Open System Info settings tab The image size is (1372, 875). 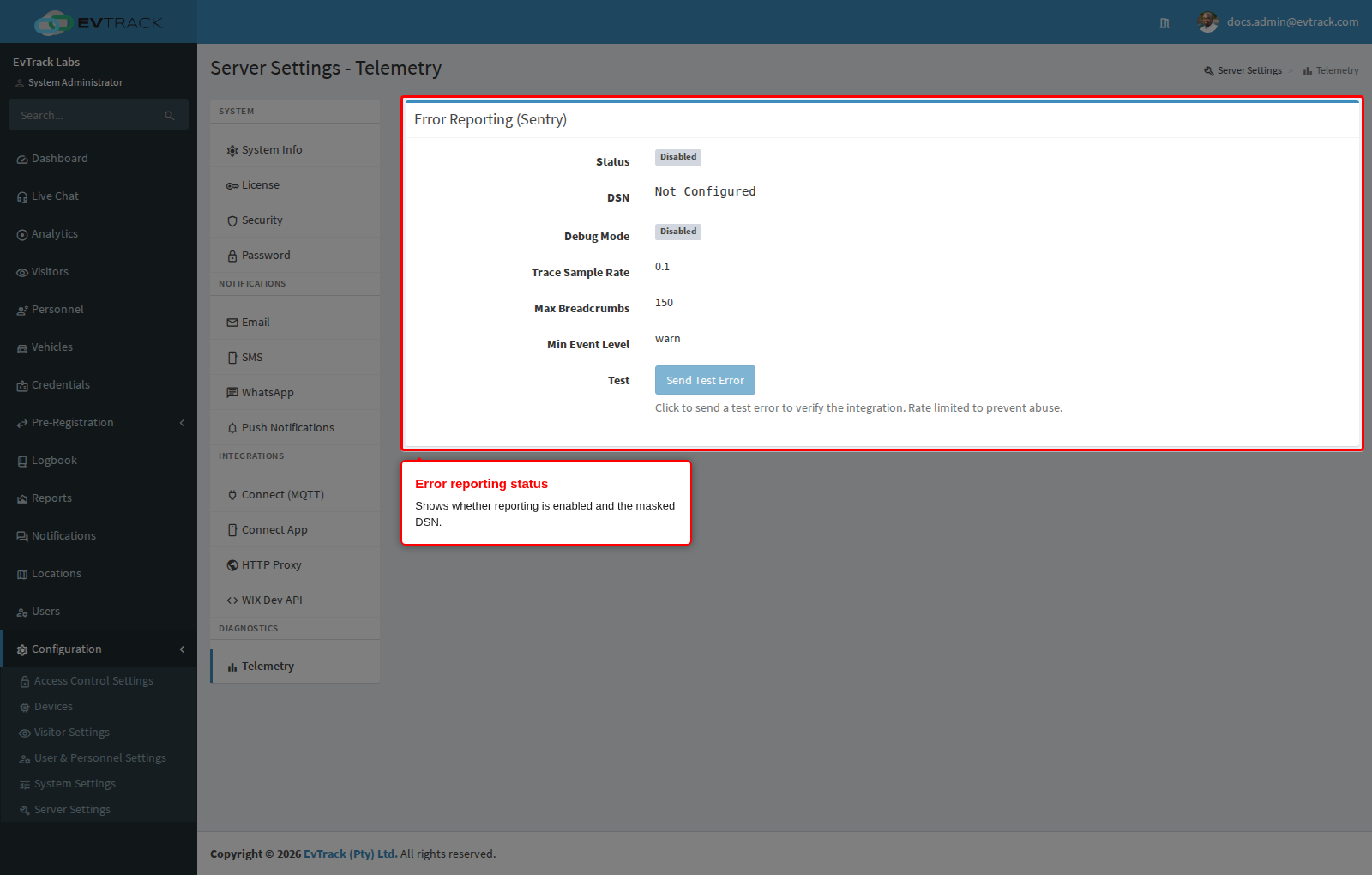coord(295,150)
